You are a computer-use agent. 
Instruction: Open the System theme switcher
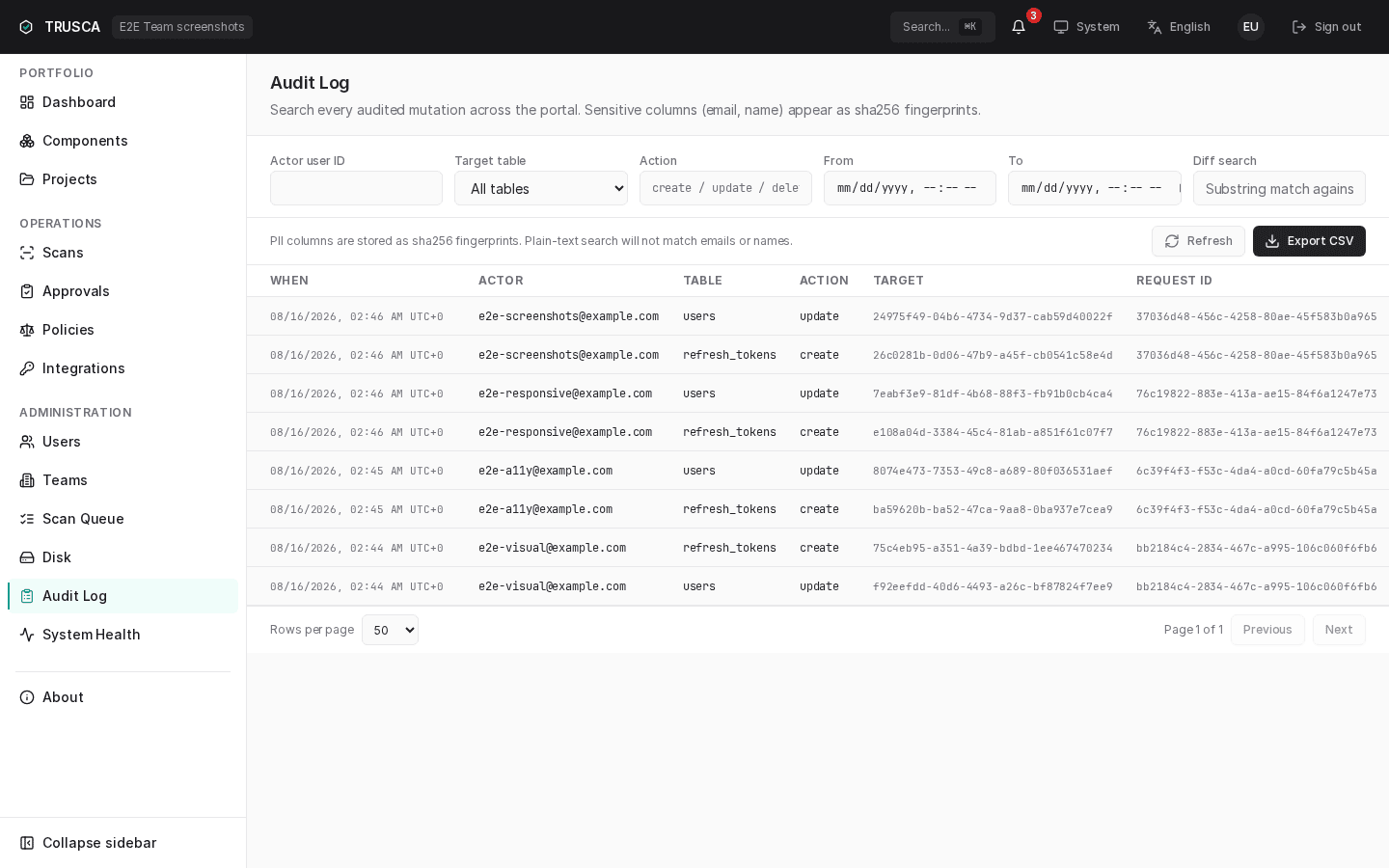click(1086, 27)
